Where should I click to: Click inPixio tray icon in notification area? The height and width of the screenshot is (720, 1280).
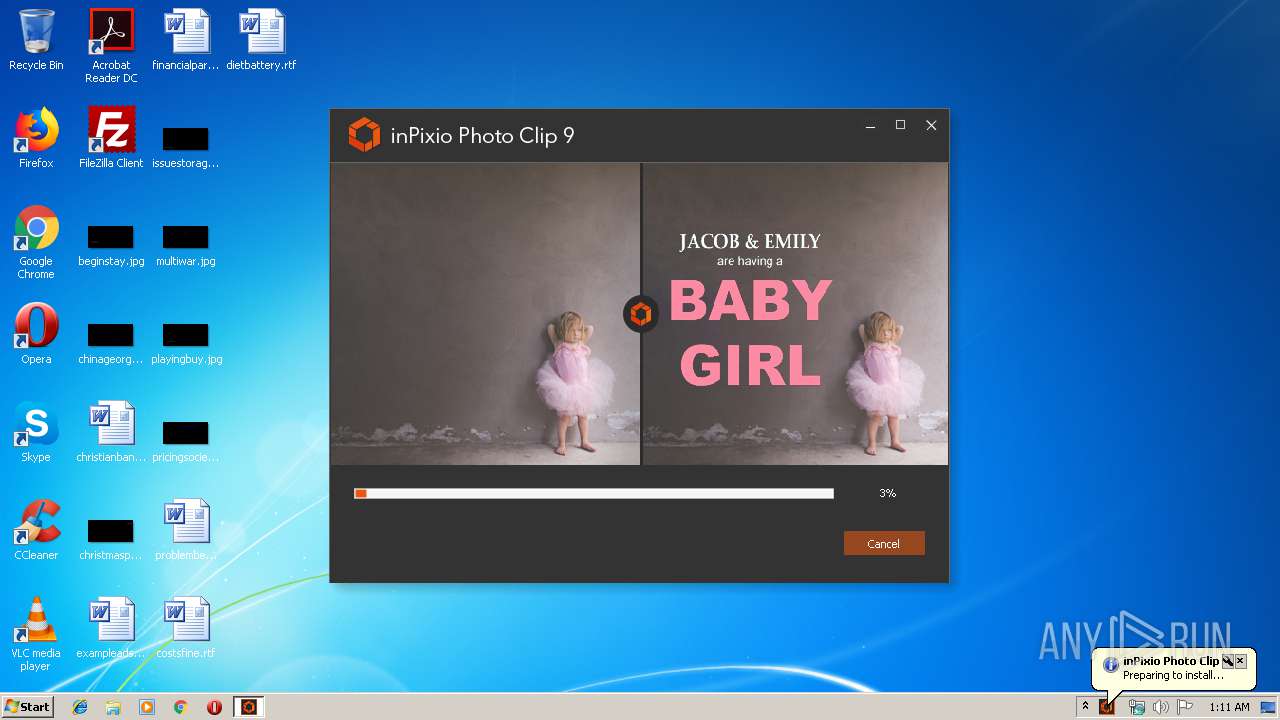[1107, 707]
